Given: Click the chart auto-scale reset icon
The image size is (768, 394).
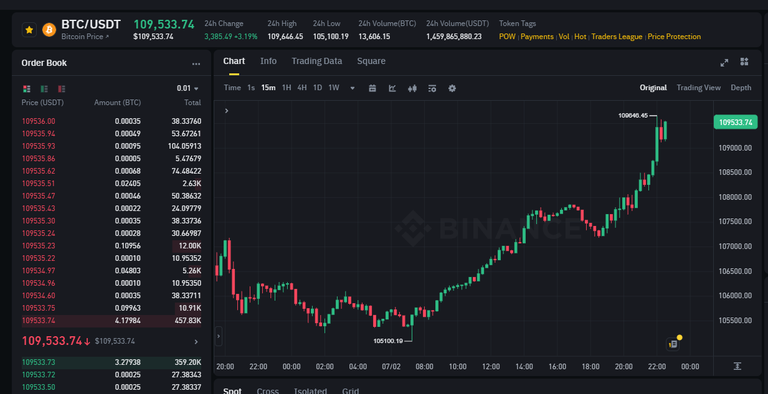Looking at the screenshot, I should 737,366.
